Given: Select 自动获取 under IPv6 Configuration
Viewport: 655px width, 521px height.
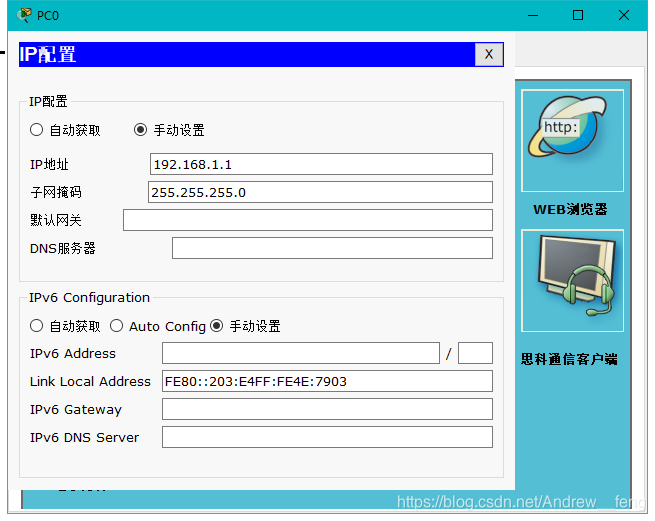Looking at the screenshot, I should tap(37, 326).
